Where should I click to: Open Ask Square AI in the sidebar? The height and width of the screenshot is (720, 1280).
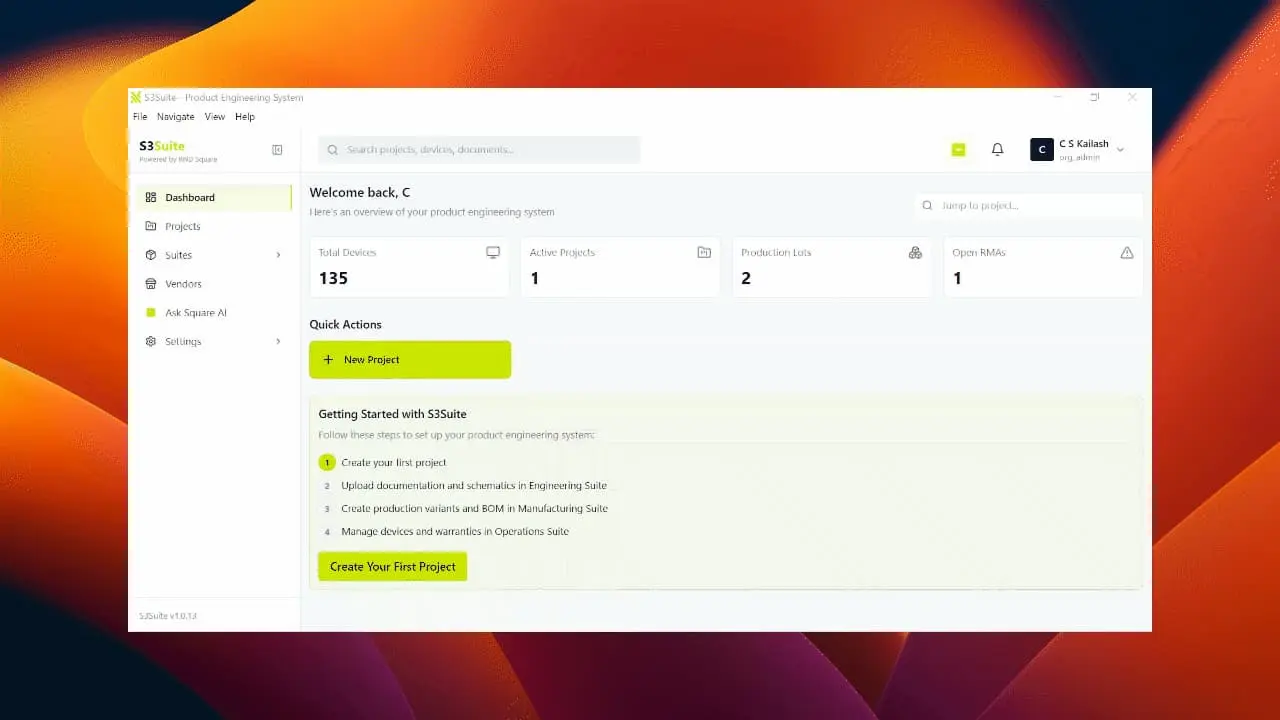215,313
